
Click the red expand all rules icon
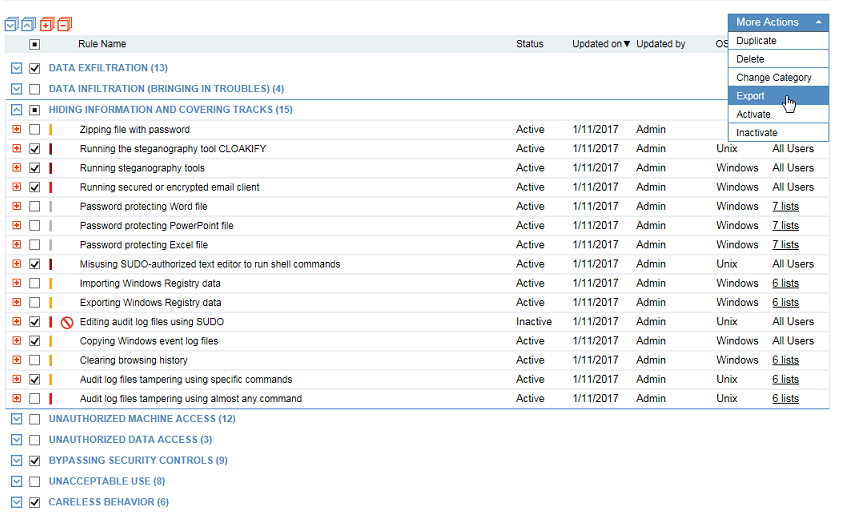click(47, 24)
